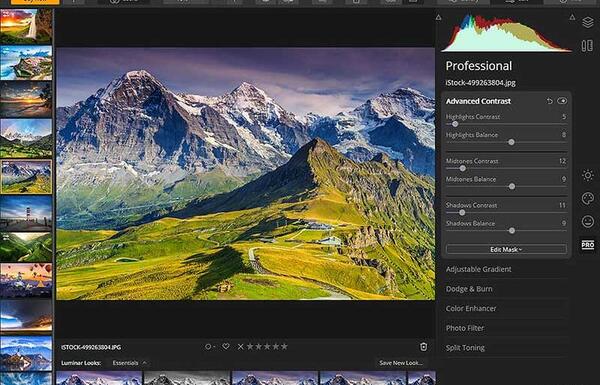Viewport: 600px width, 385px height.
Task: Adjust the Midtones Balance slider handle
Action: point(512,186)
